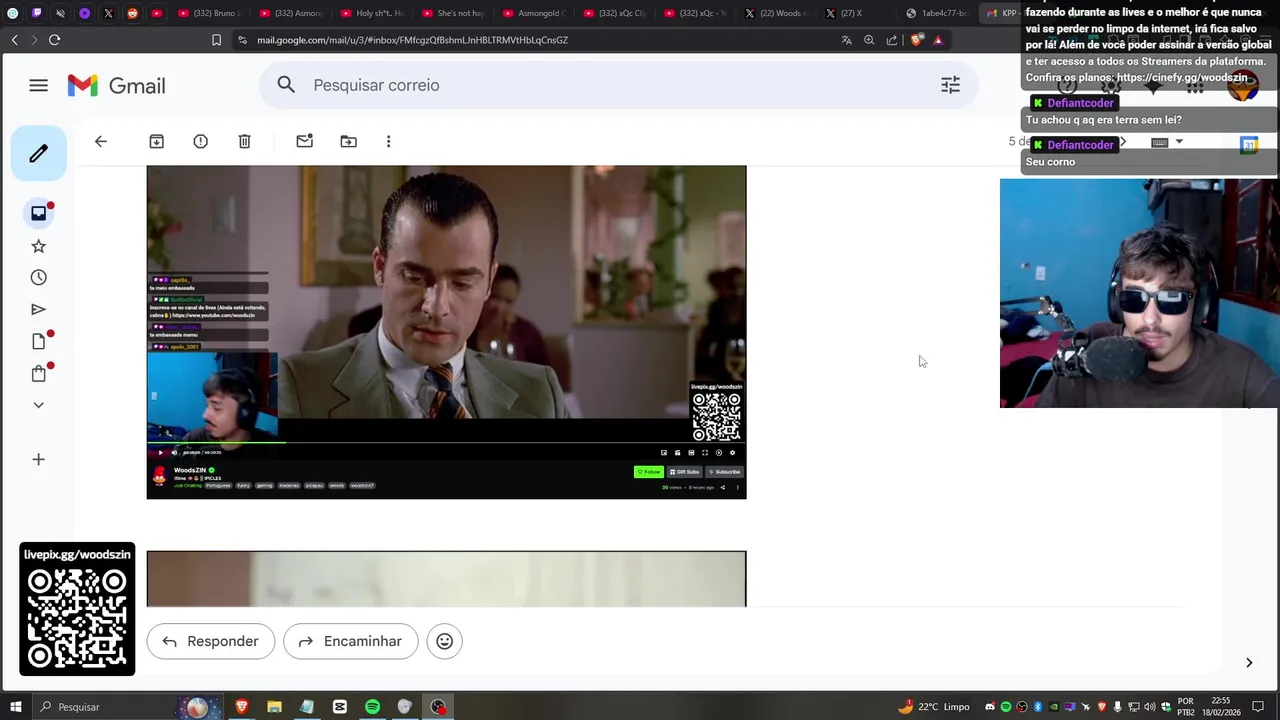The image size is (1280, 720).
Task: Mark the email as unread
Action: click(x=304, y=141)
